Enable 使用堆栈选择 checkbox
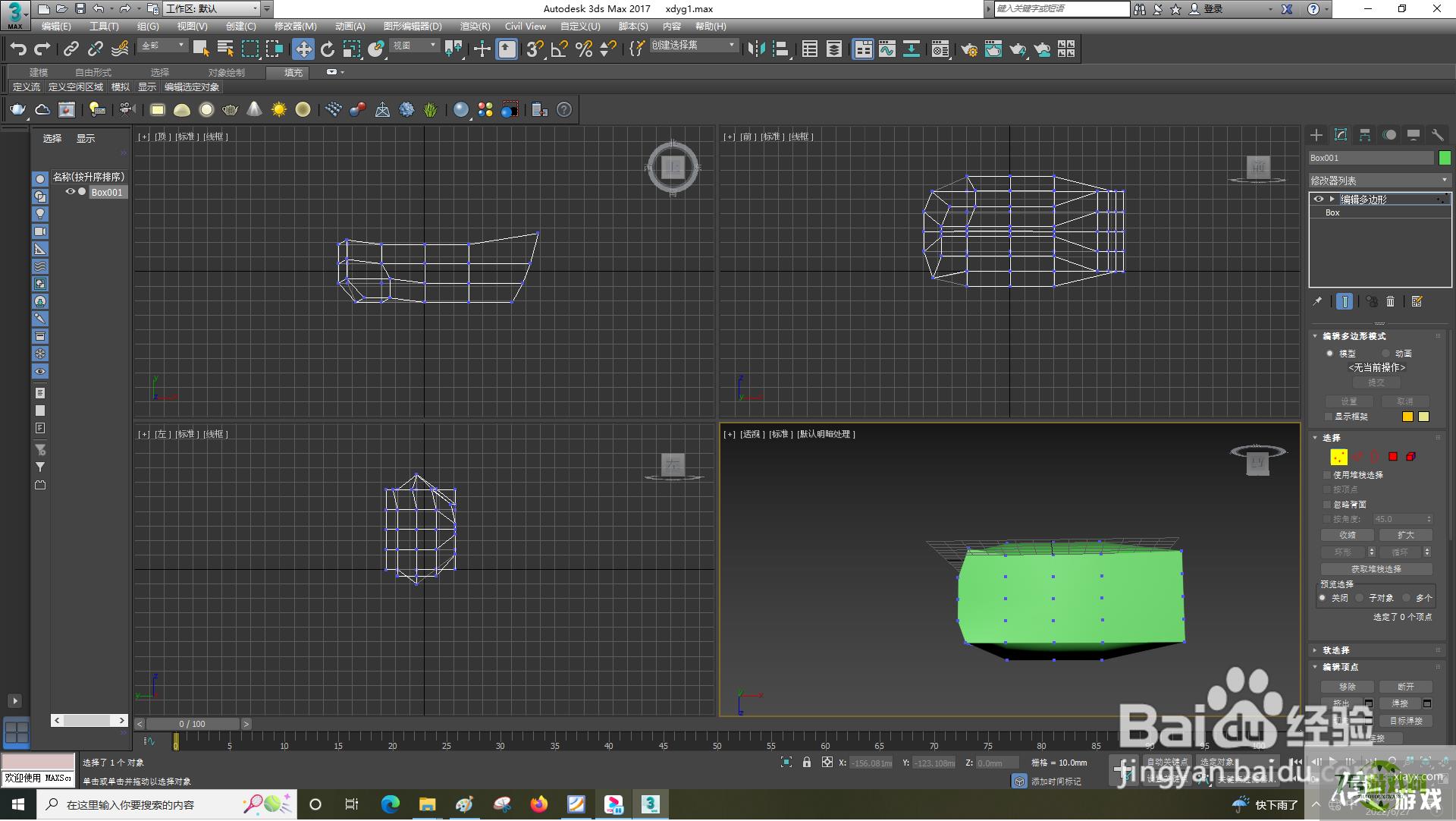The height and width of the screenshot is (821, 1456). [x=1327, y=475]
